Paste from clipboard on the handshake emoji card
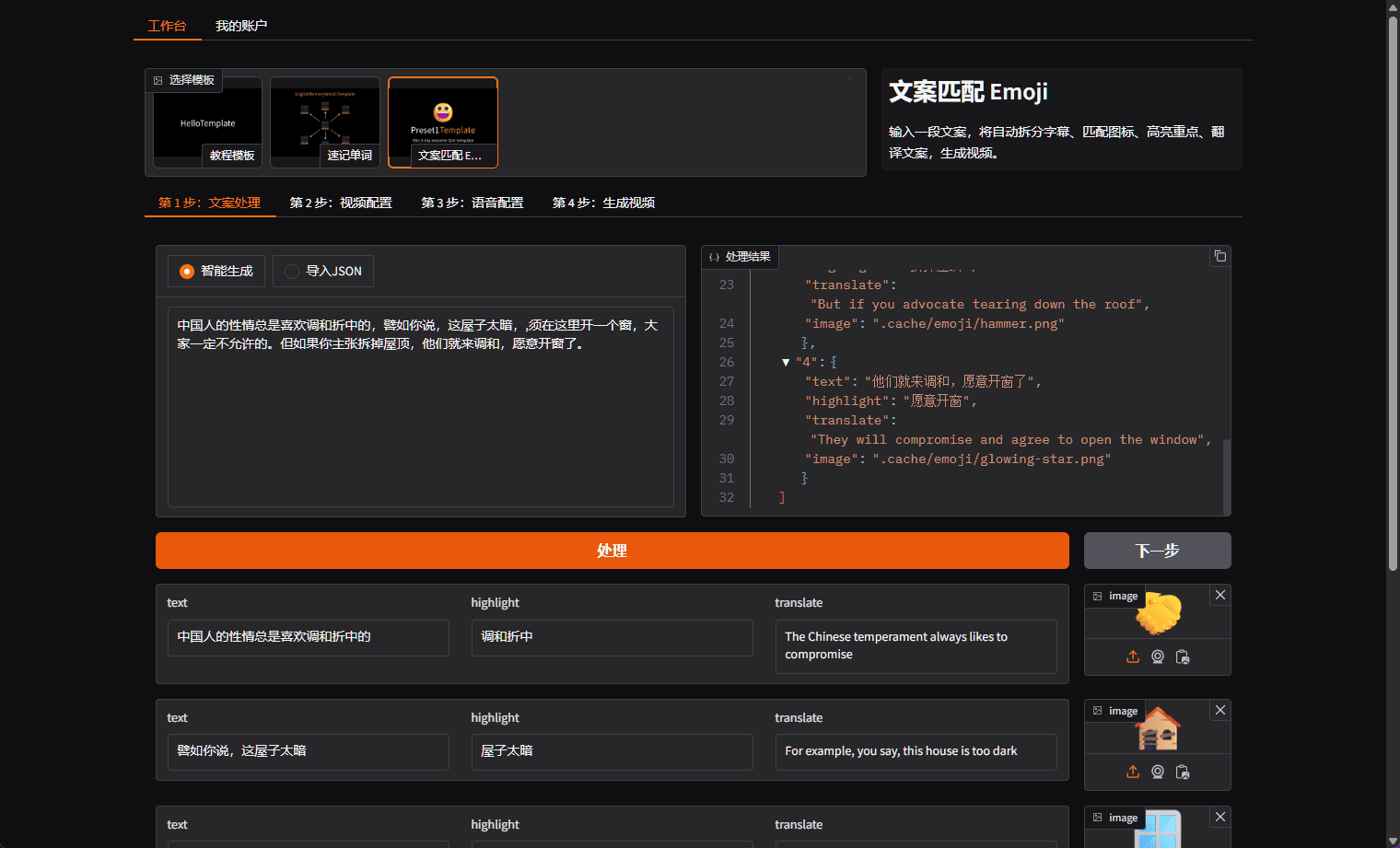The image size is (1400, 848). 1183,656
